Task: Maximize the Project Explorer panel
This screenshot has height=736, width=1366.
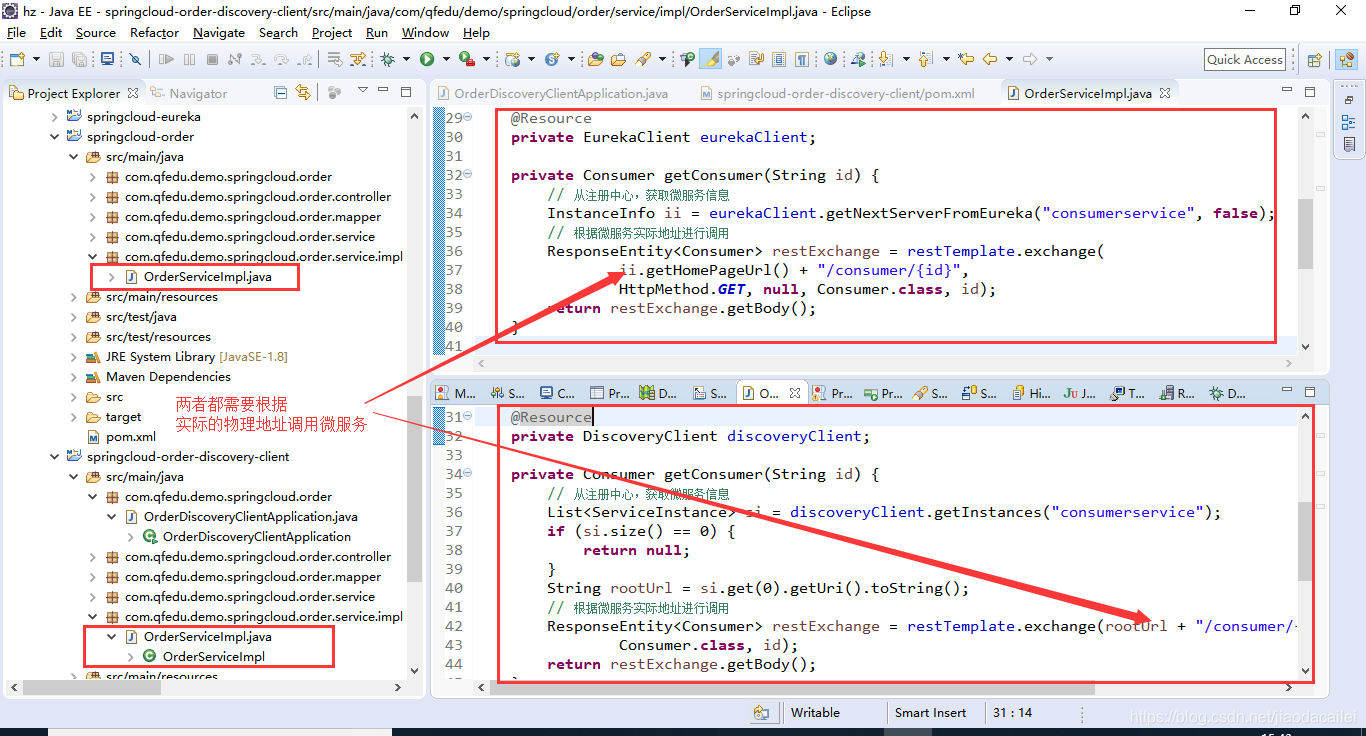Action: tap(405, 91)
